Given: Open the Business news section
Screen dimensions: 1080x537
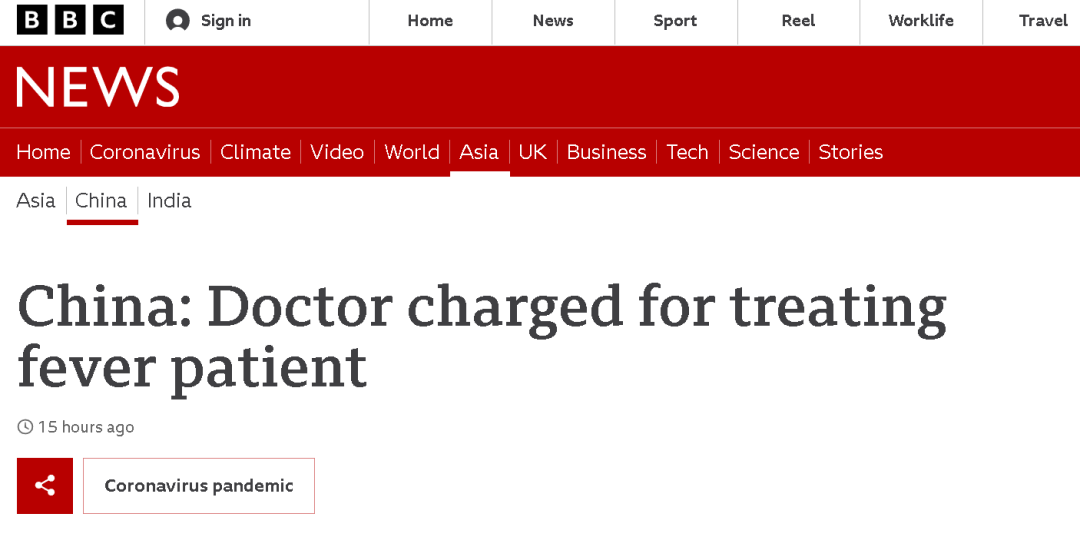Looking at the screenshot, I should (x=606, y=152).
